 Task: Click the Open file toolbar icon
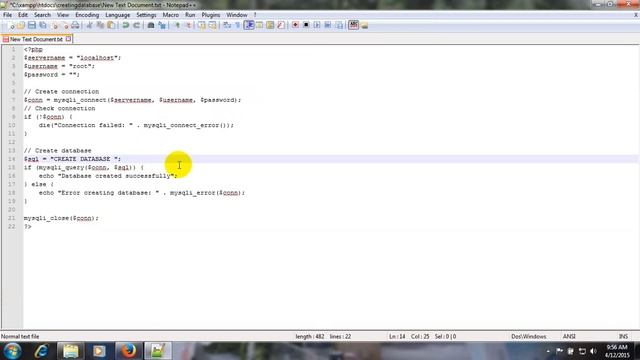point(21,25)
